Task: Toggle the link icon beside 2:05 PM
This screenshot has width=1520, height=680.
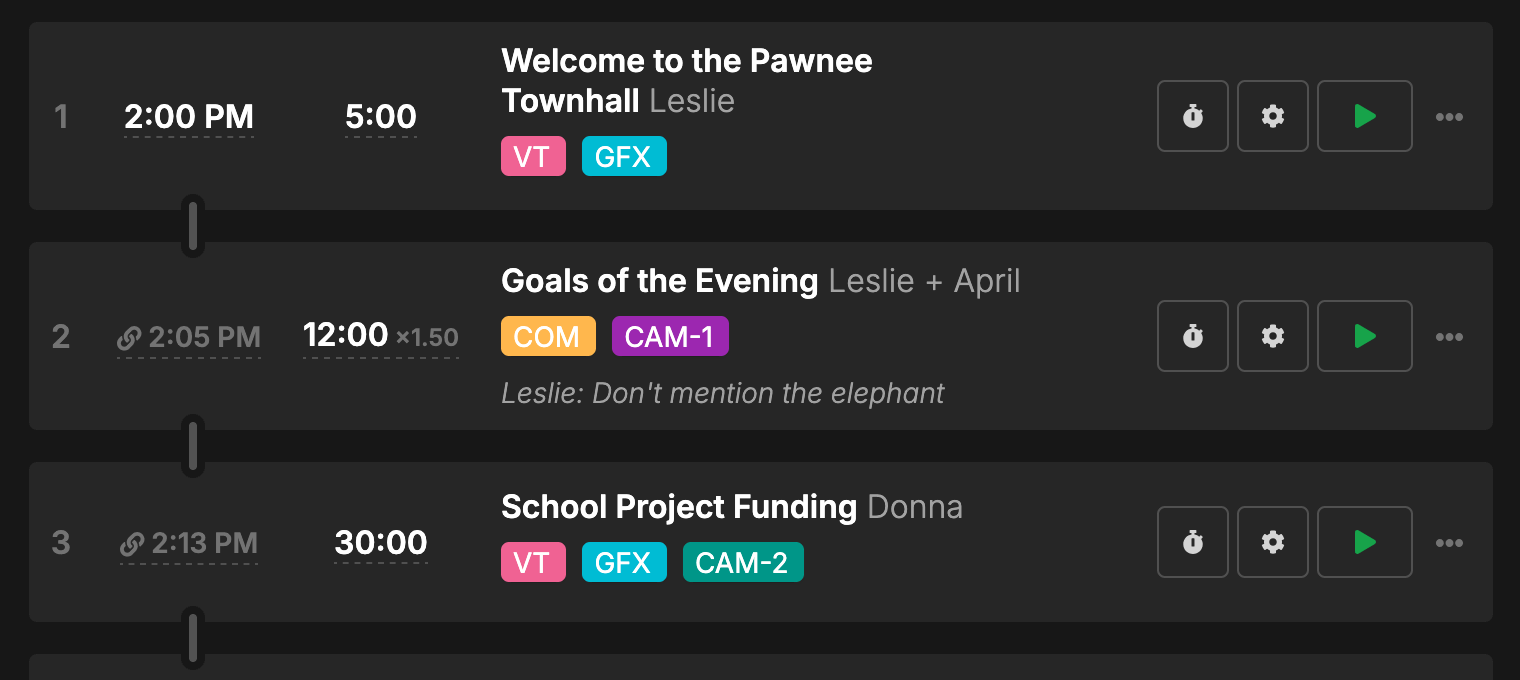Action: [129, 338]
